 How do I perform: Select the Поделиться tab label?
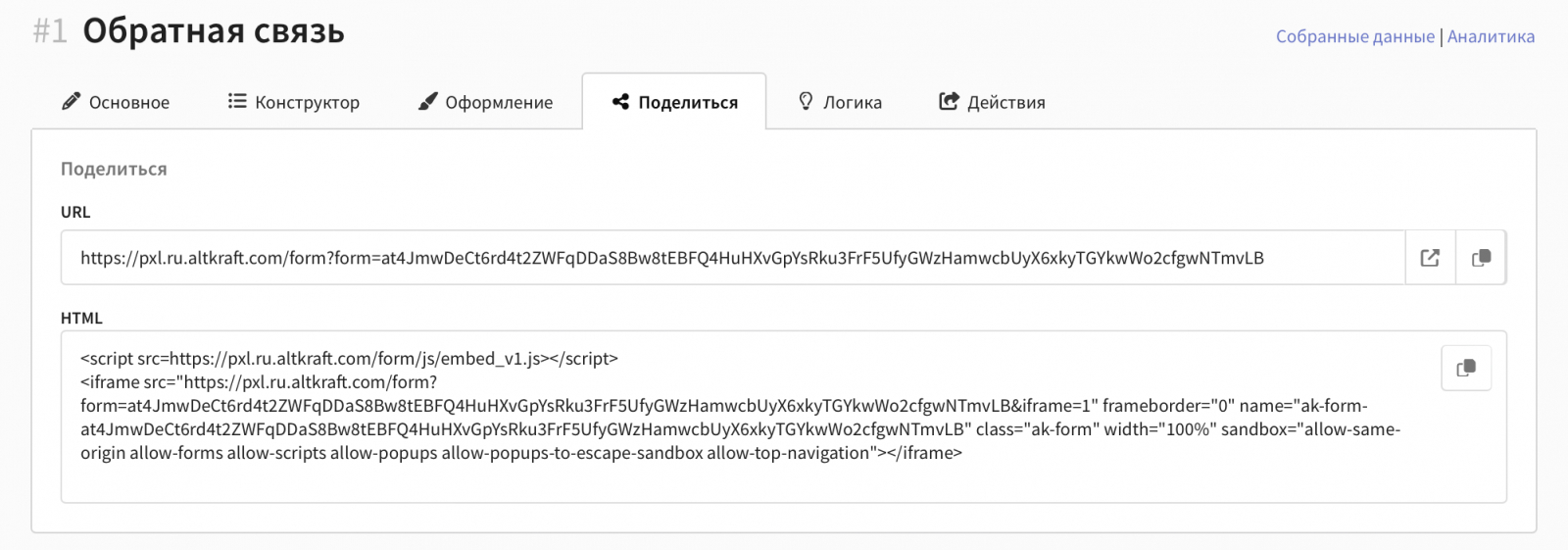[688, 102]
